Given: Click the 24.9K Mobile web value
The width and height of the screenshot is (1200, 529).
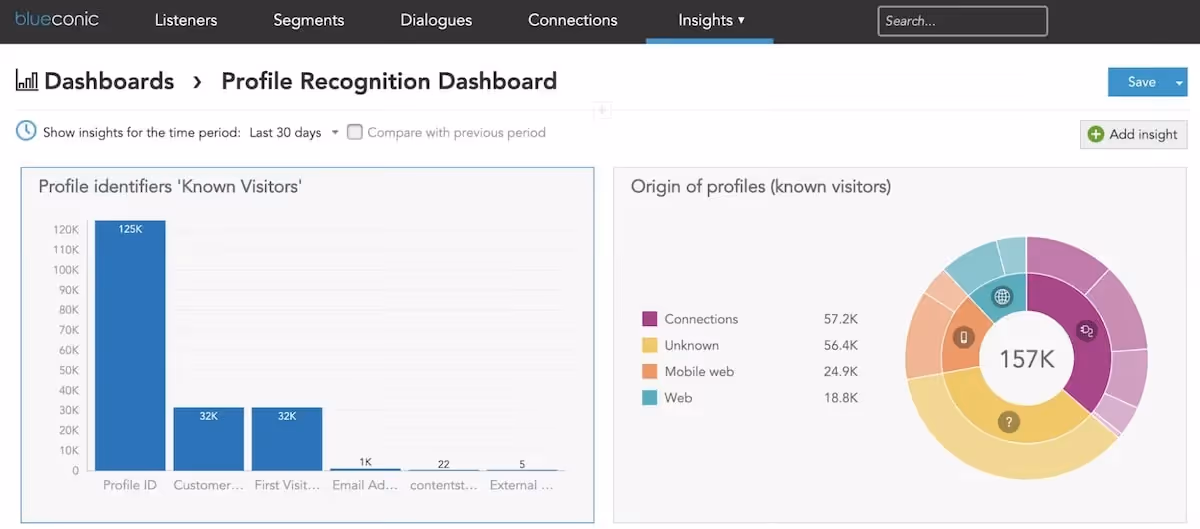Looking at the screenshot, I should click(840, 371).
